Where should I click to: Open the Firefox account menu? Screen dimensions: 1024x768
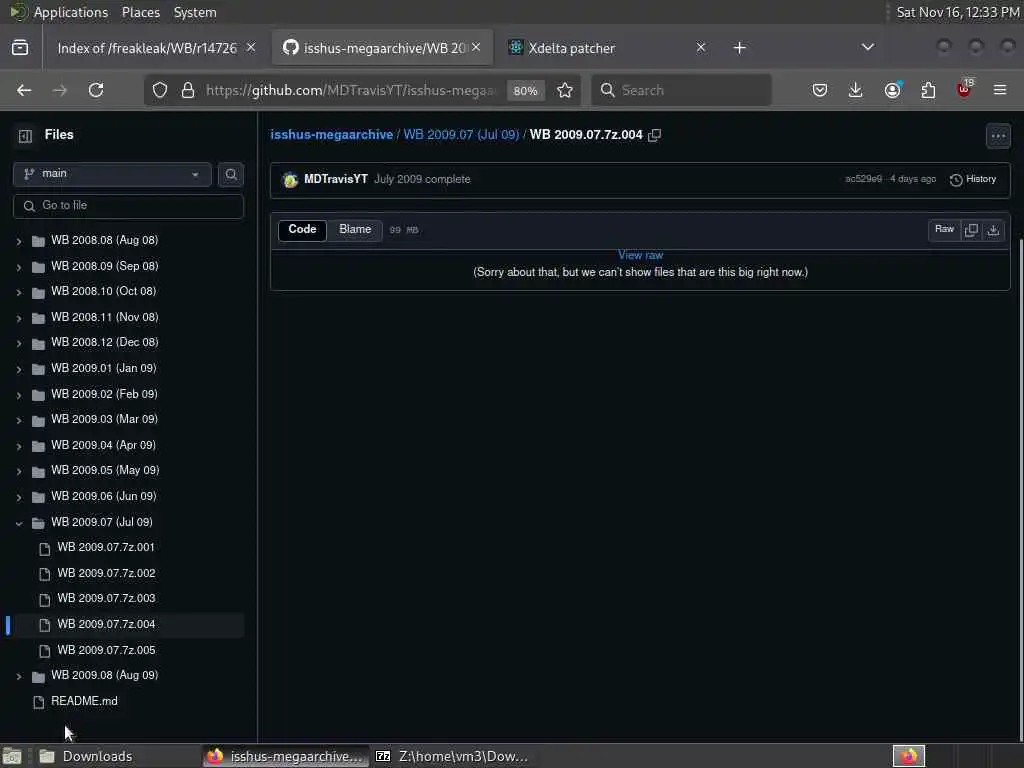pyautogui.click(x=892, y=90)
